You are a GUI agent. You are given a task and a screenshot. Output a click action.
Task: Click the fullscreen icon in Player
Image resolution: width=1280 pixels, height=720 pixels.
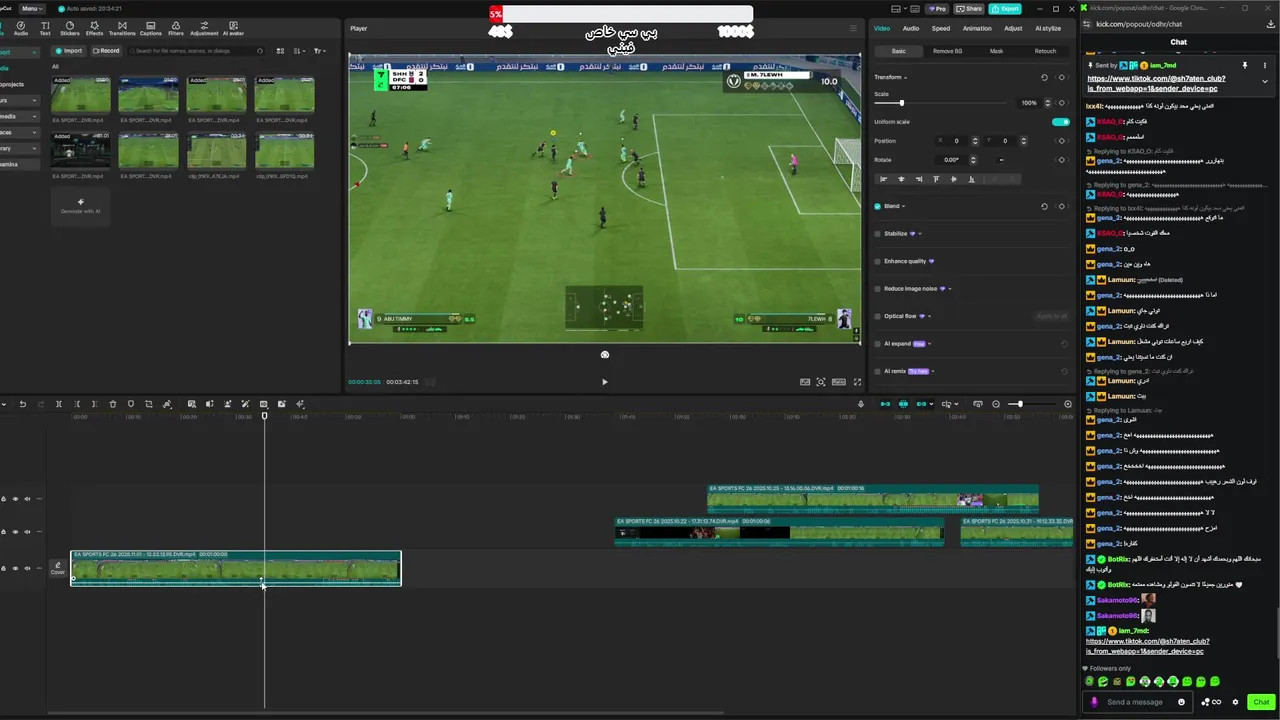(x=857, y=382)
